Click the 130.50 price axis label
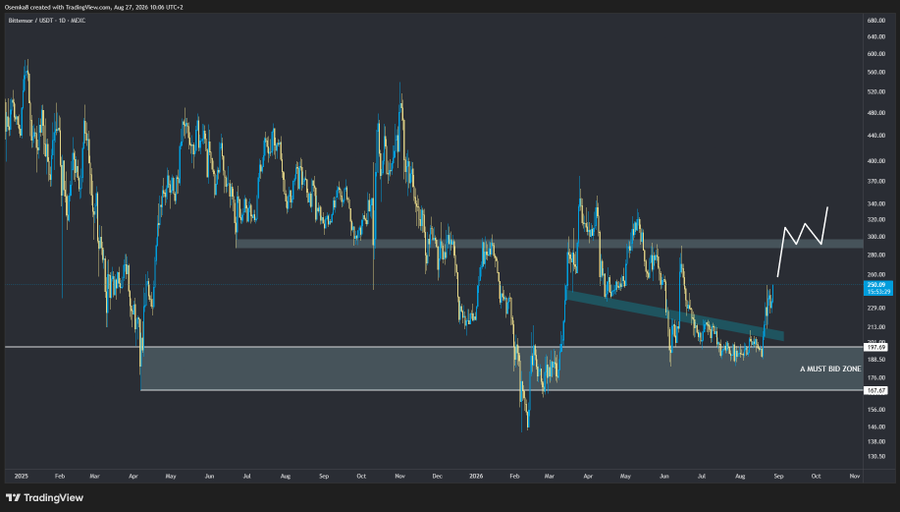The height and width of the screenshot is (512, 900). 876,457
